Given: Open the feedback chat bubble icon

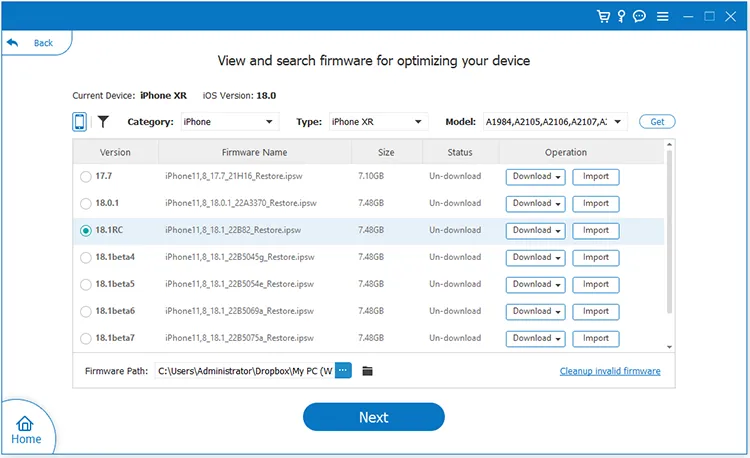Looking at the screenshot, I should [x=639, y=17].
